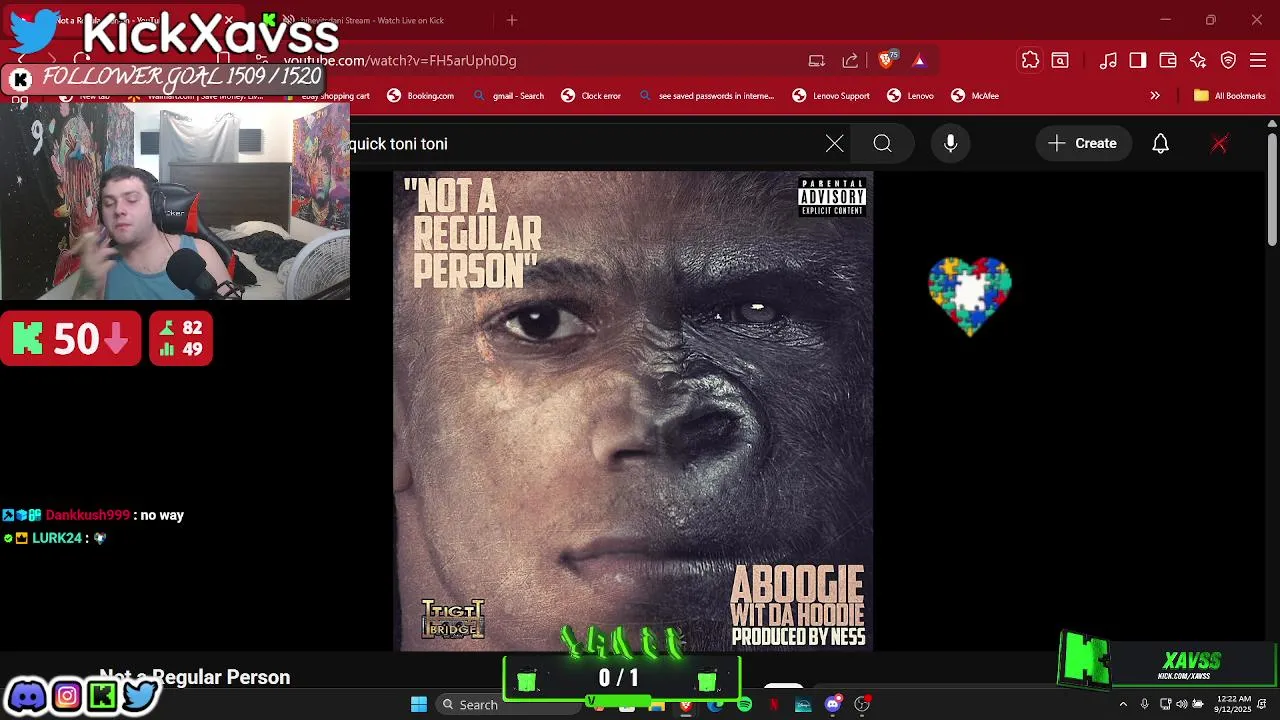
Task: Click YouTube Create button
Action: (1082, 143)
